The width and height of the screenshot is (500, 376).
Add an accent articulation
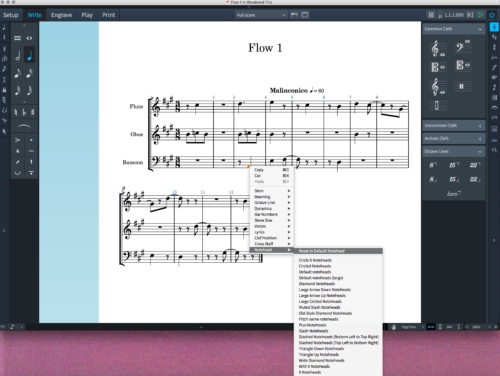point(17,140)
